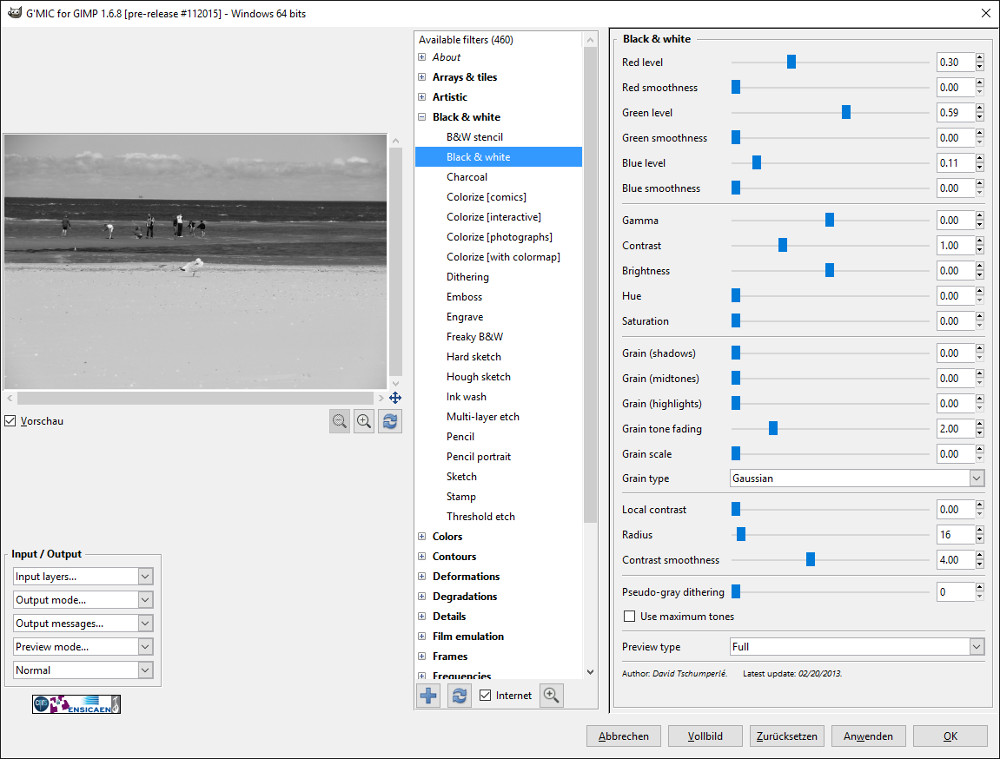Select the Pencil portrait filter

coord(478,457)
